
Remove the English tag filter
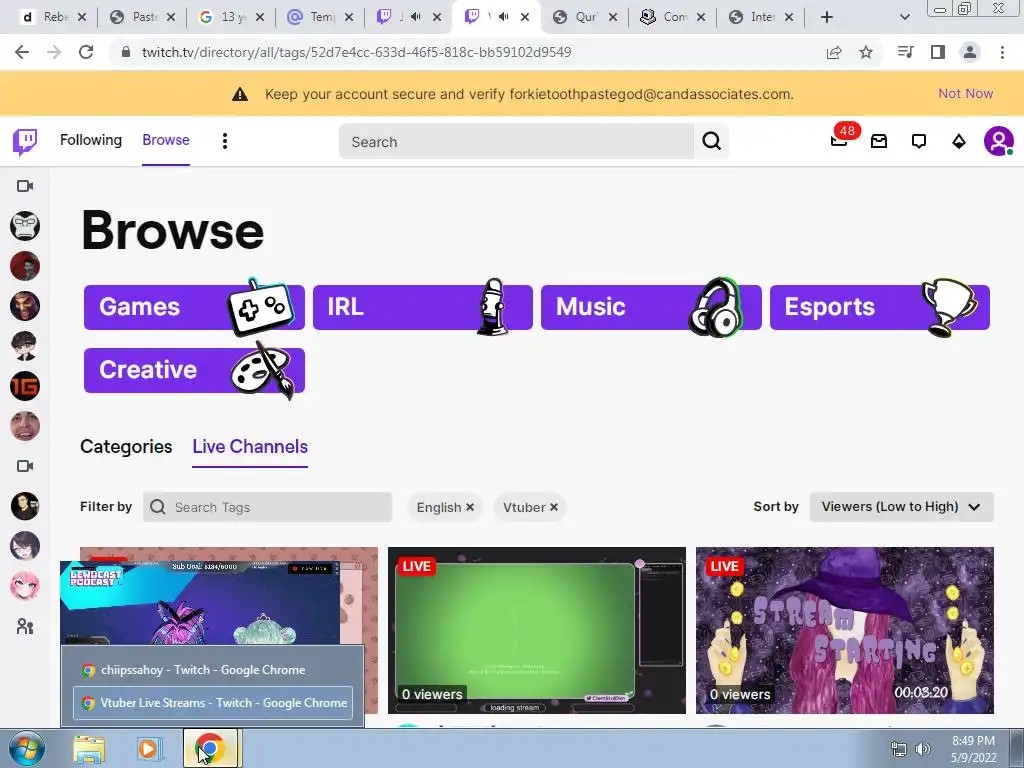pyautogui.click(x=470, y=507)
